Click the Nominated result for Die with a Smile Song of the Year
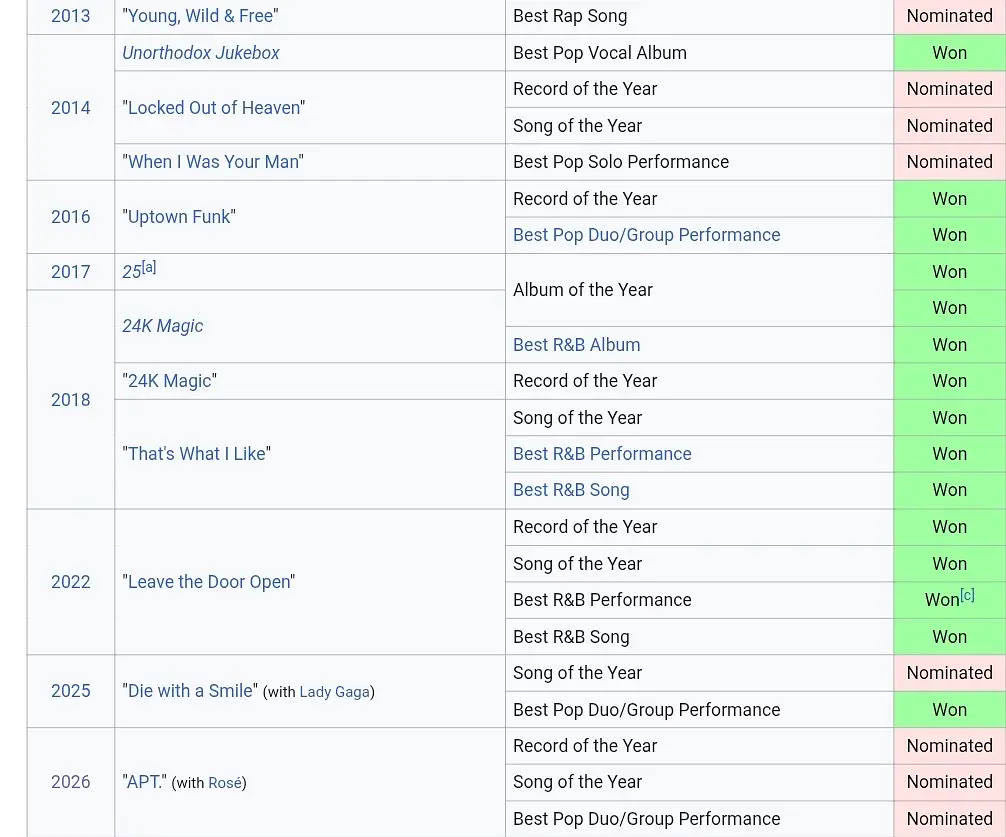Image resolution: width=1006 pixels, height=837 pixels. pyautogui.click(x=950, y=673)
